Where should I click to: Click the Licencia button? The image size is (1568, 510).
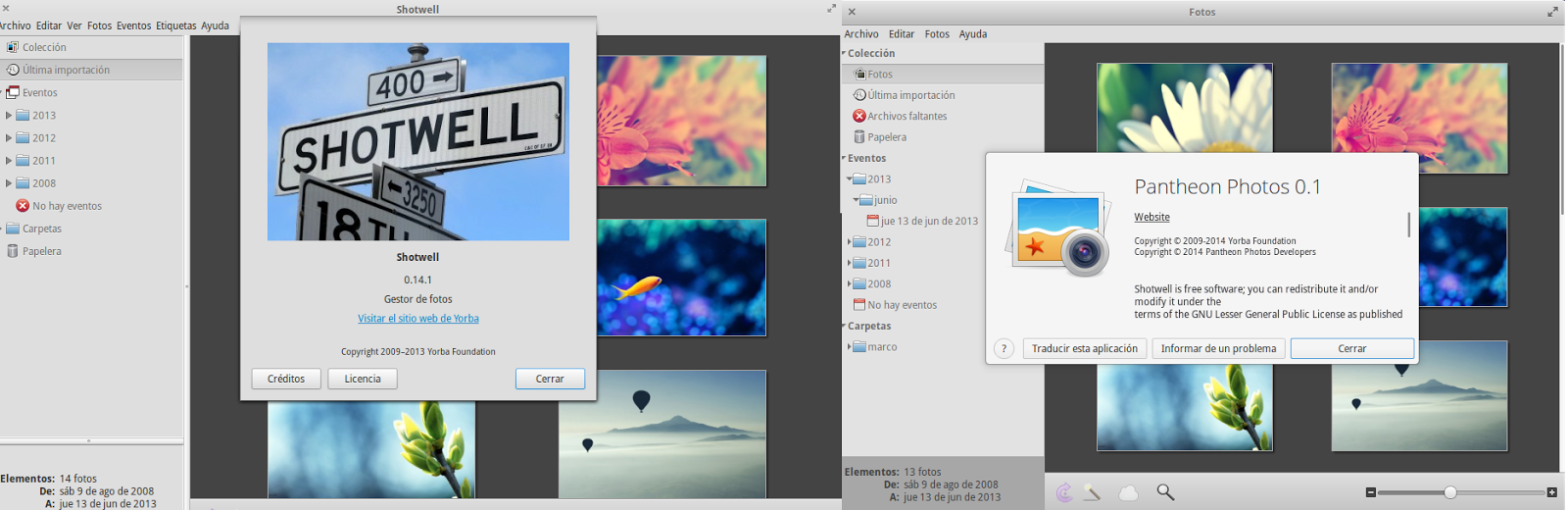click(363, 379)
